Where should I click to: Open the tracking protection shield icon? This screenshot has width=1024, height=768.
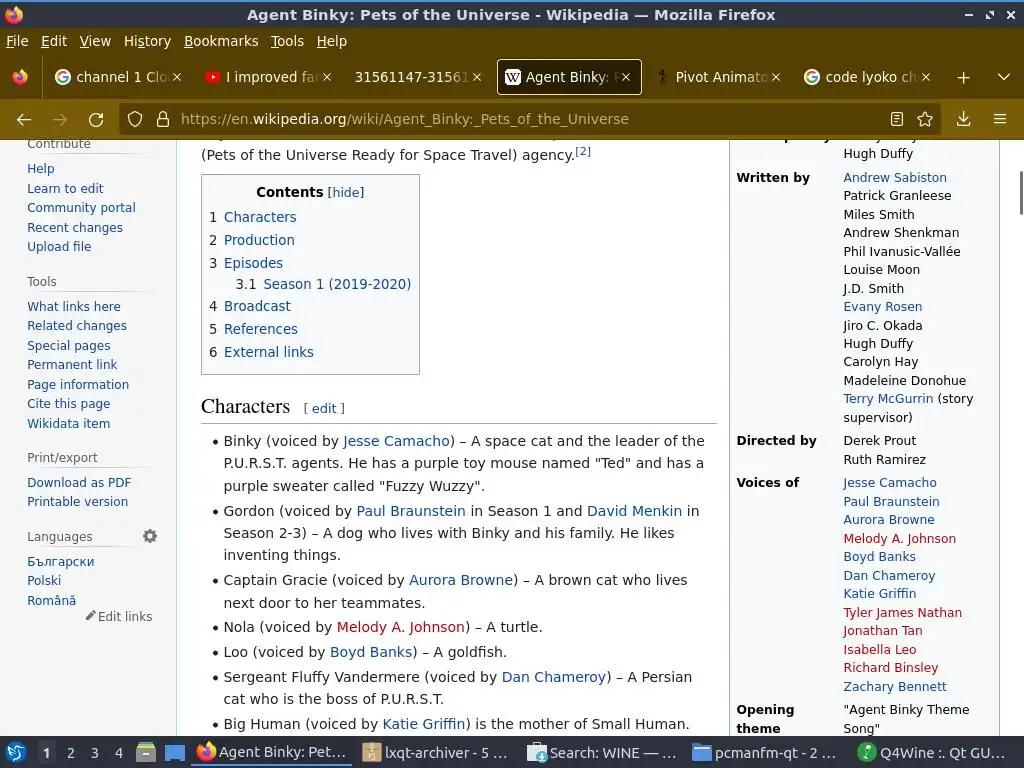(x=135, y=119)
